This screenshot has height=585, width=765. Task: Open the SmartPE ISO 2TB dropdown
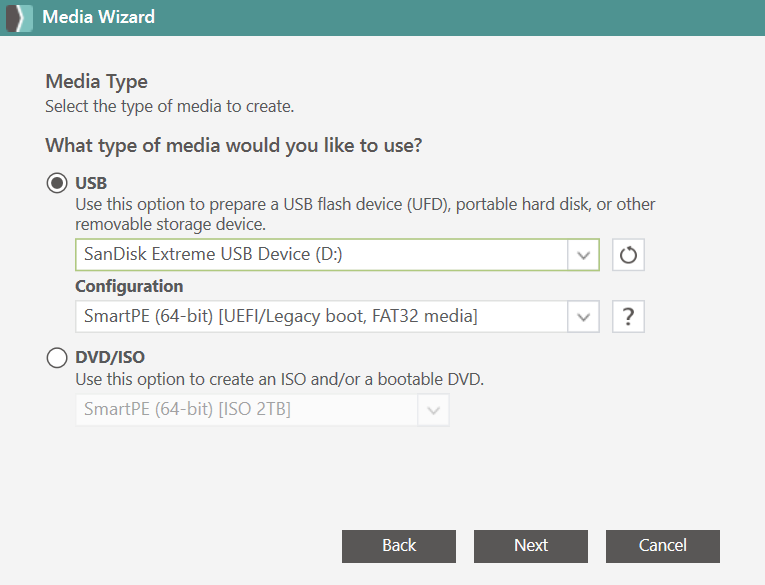(262, 410)
